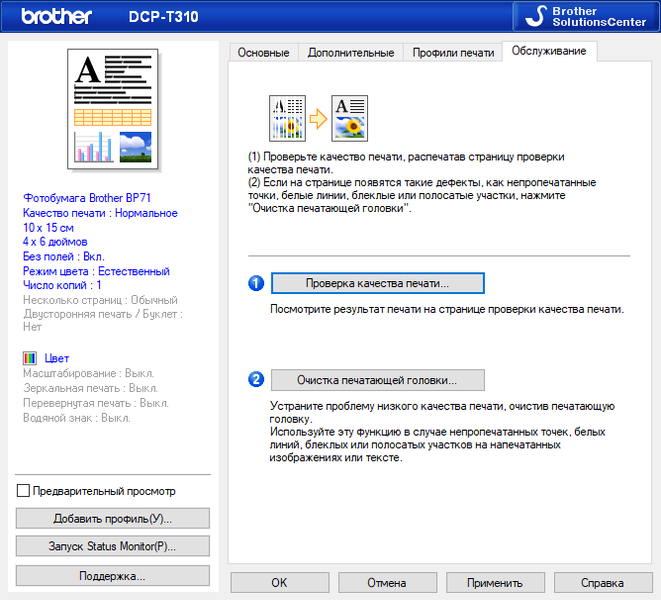Click the Цвет label

pos(56,358)
